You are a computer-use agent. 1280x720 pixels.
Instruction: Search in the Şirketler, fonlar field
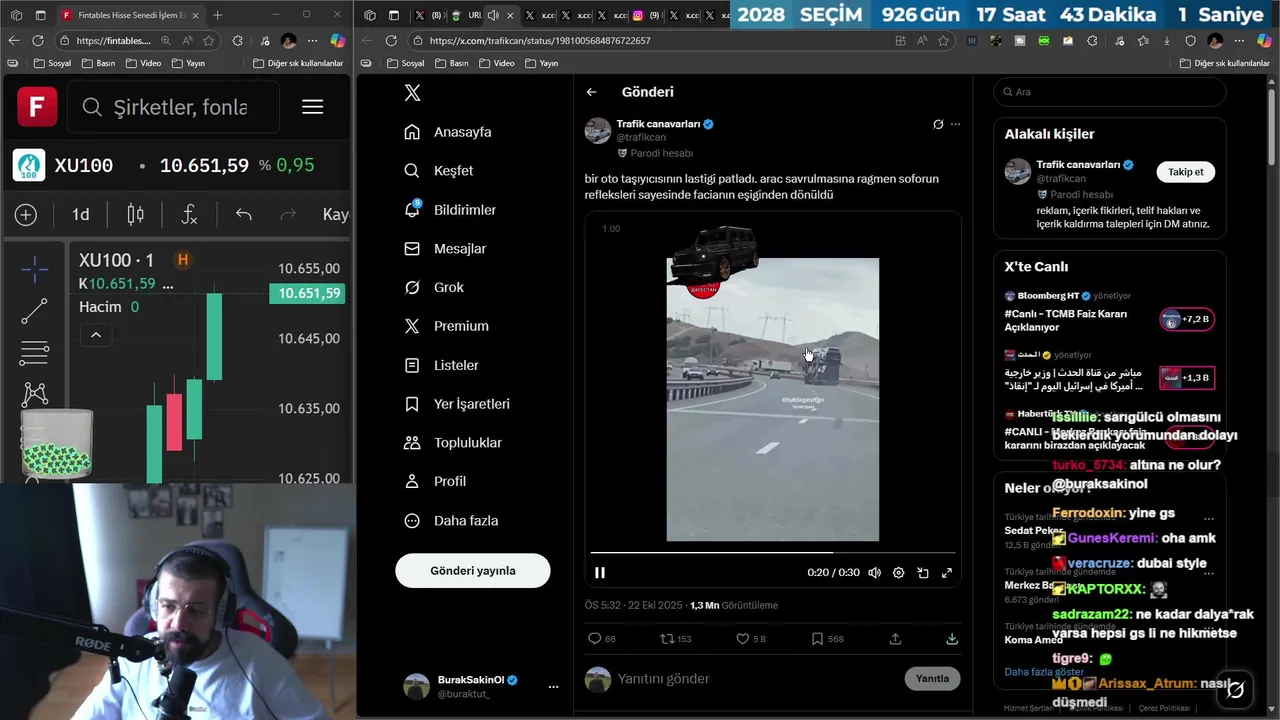point(173,107)
